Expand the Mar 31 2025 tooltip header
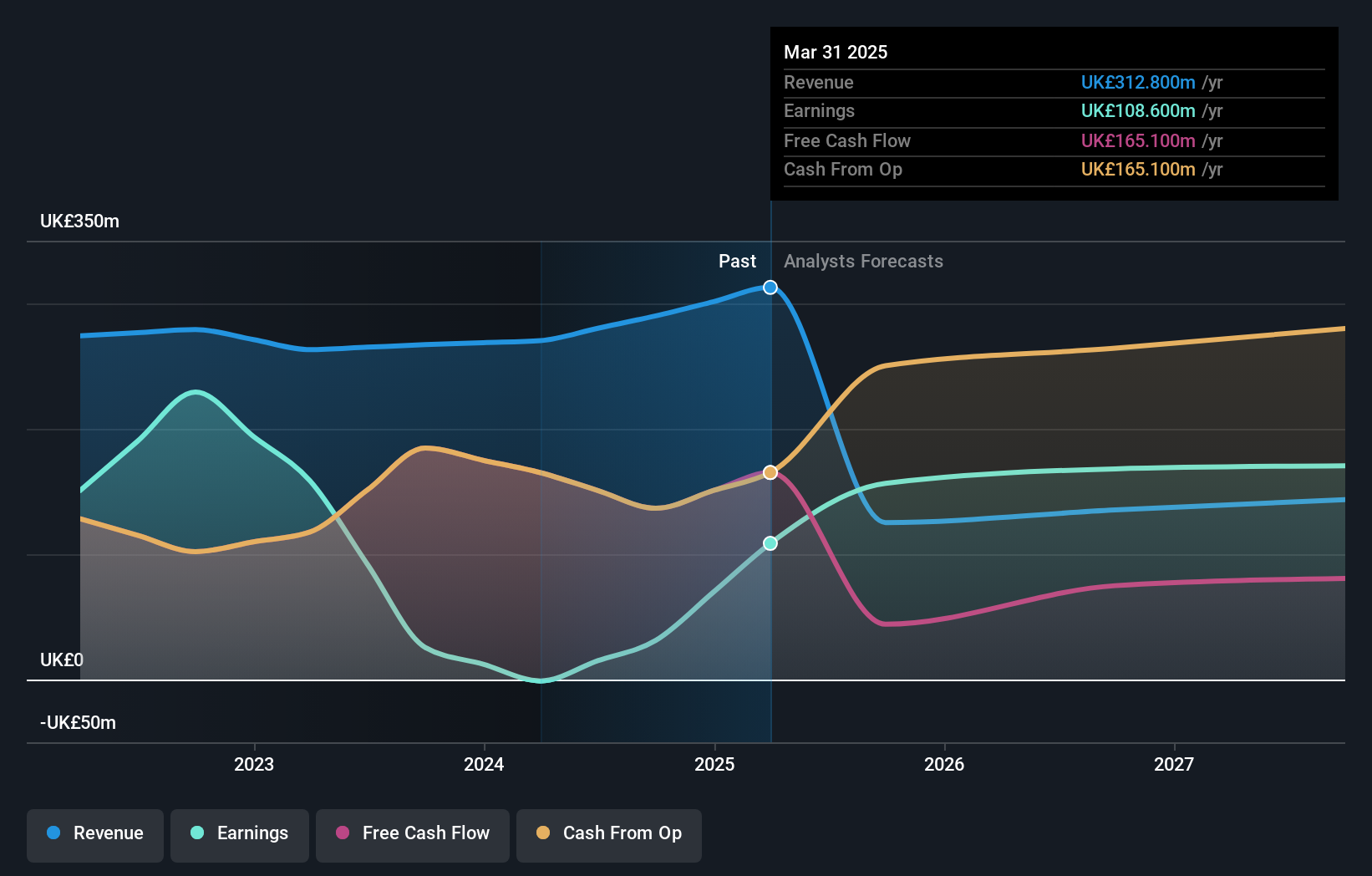 [x=835, y=52]
